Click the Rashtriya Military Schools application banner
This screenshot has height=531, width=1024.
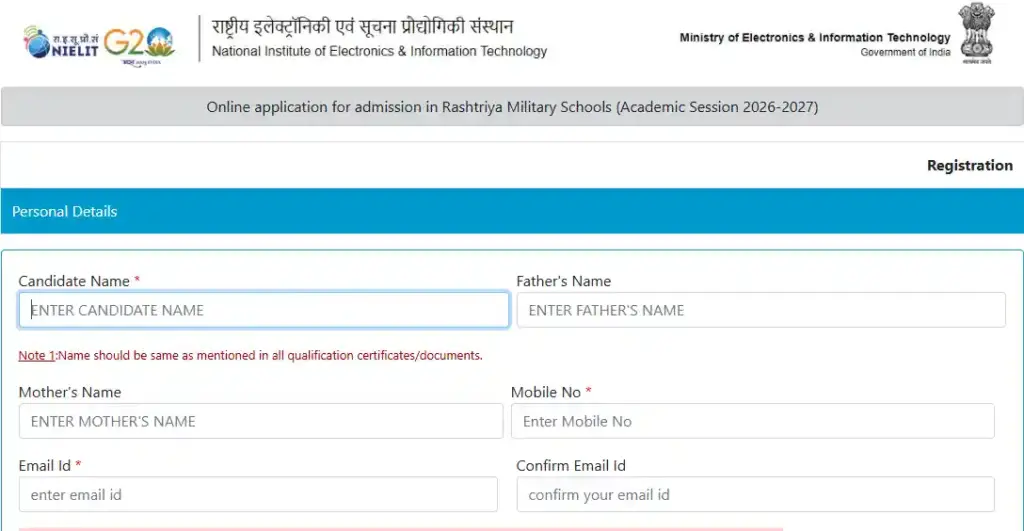coord(512,107)
